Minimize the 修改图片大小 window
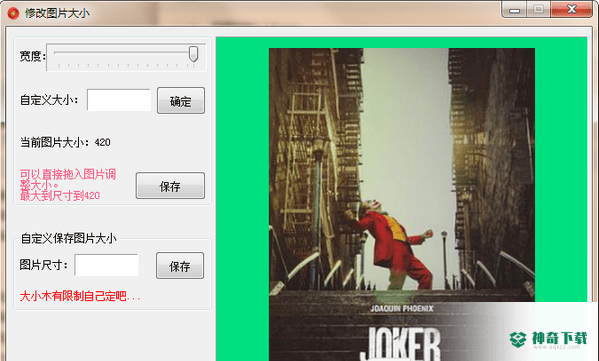The image size is (599, 361). (x=514, y=9)
